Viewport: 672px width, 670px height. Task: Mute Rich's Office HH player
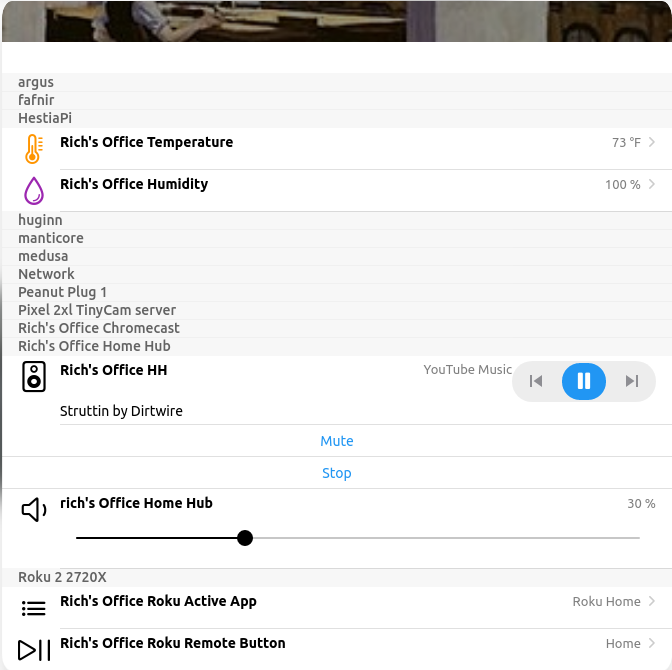pos(337,441)
